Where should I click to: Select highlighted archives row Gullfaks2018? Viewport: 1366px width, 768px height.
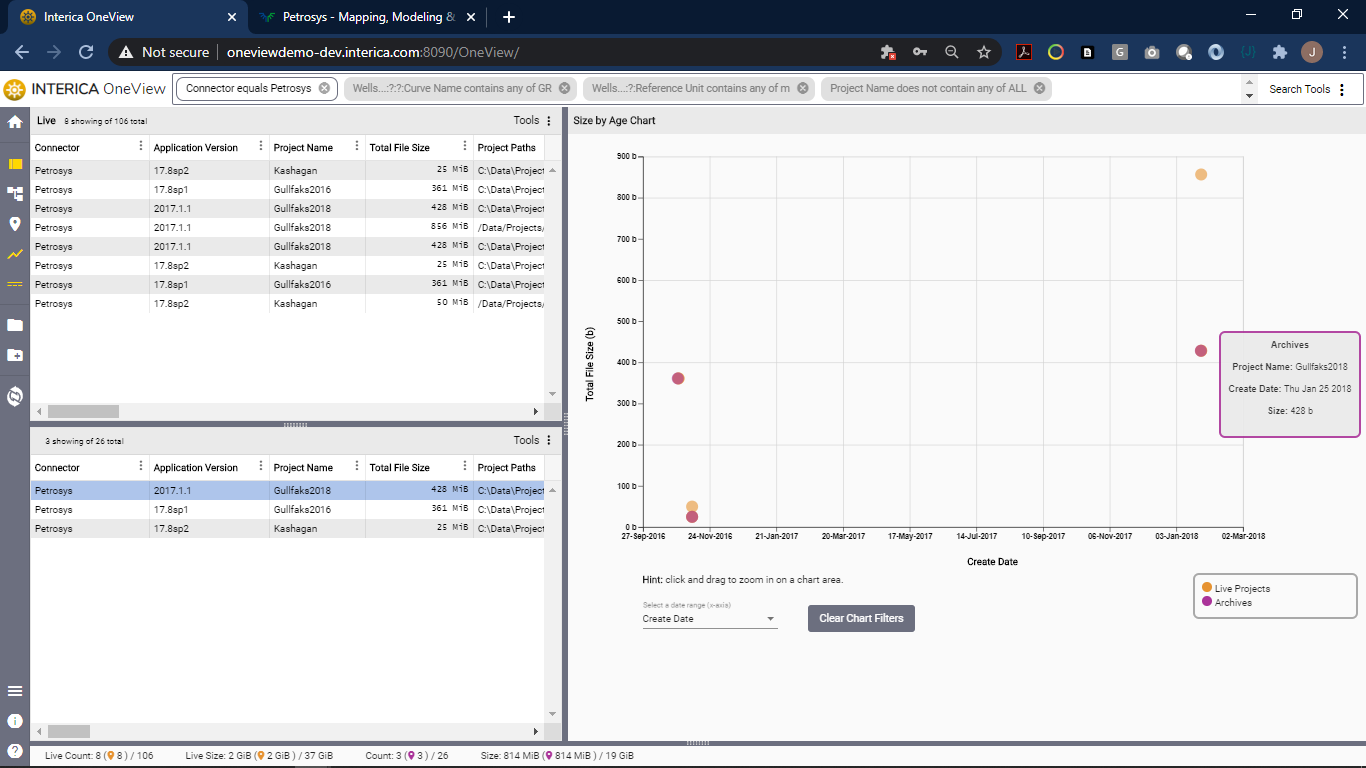(288, 490)
